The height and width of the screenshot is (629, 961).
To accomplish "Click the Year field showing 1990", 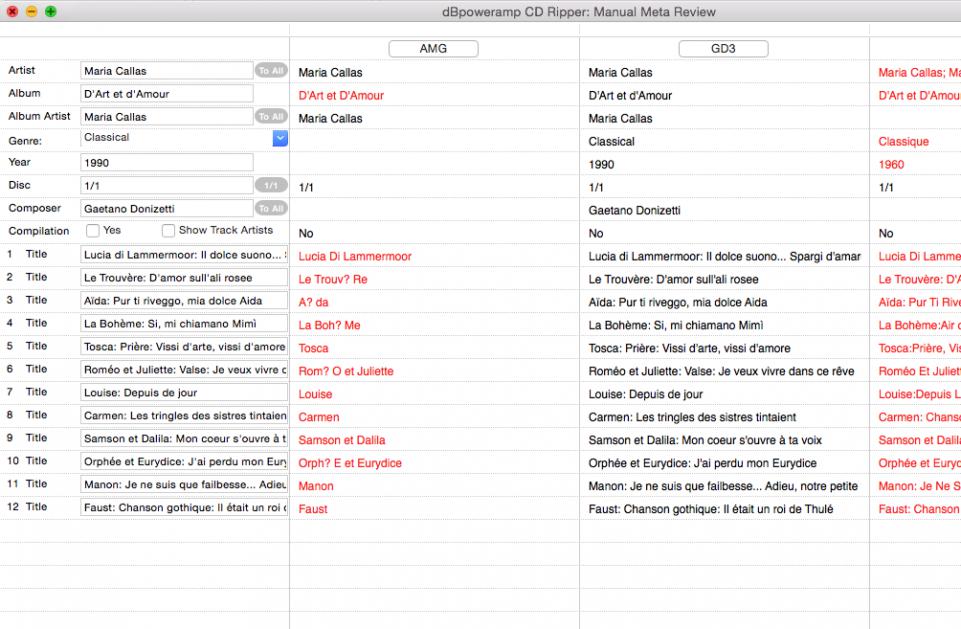I will (167, 162).
